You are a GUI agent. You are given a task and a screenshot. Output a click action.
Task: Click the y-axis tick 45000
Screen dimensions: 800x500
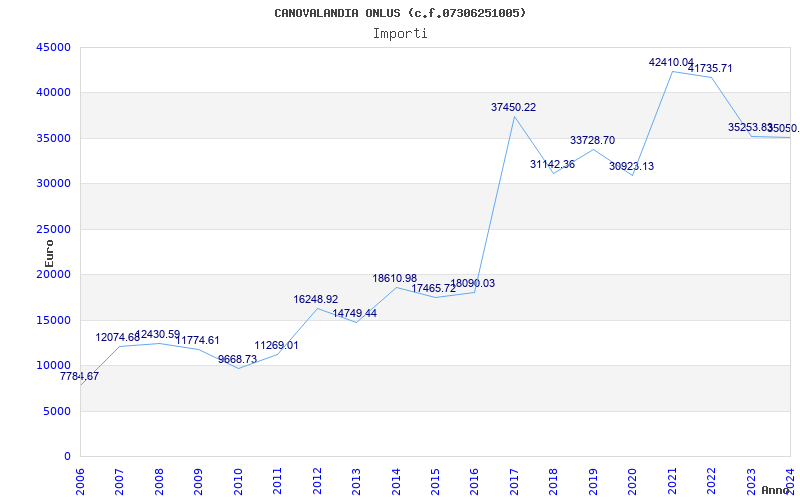[54, 47]
